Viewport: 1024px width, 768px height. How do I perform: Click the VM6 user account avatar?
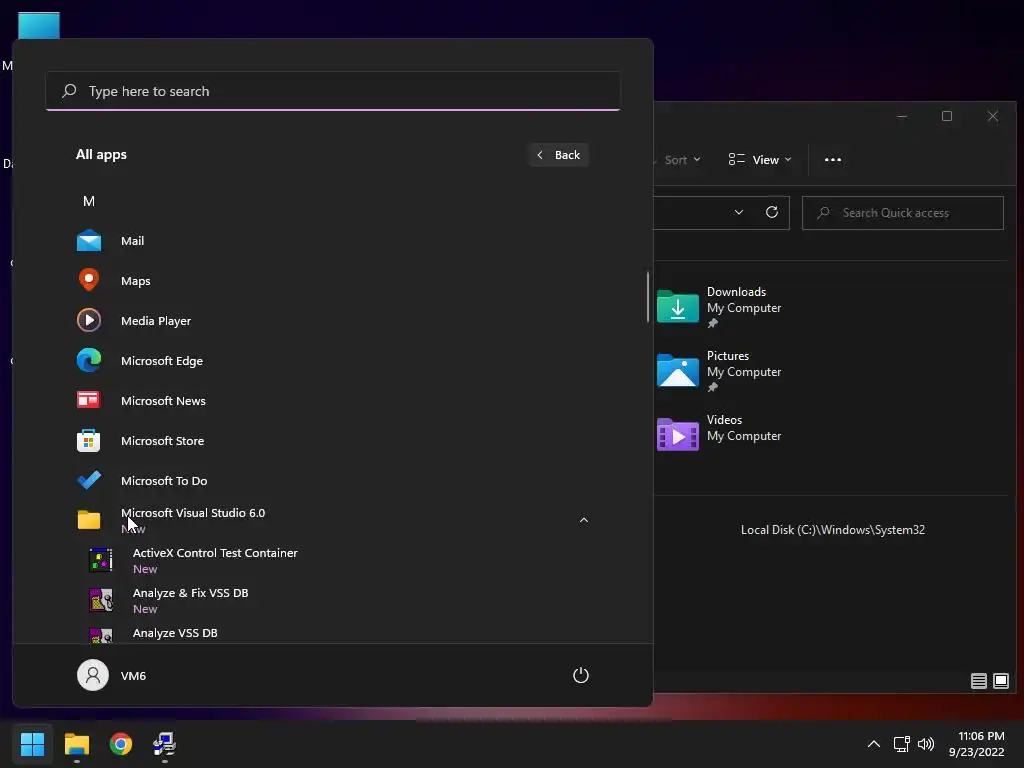coord(93,675)
